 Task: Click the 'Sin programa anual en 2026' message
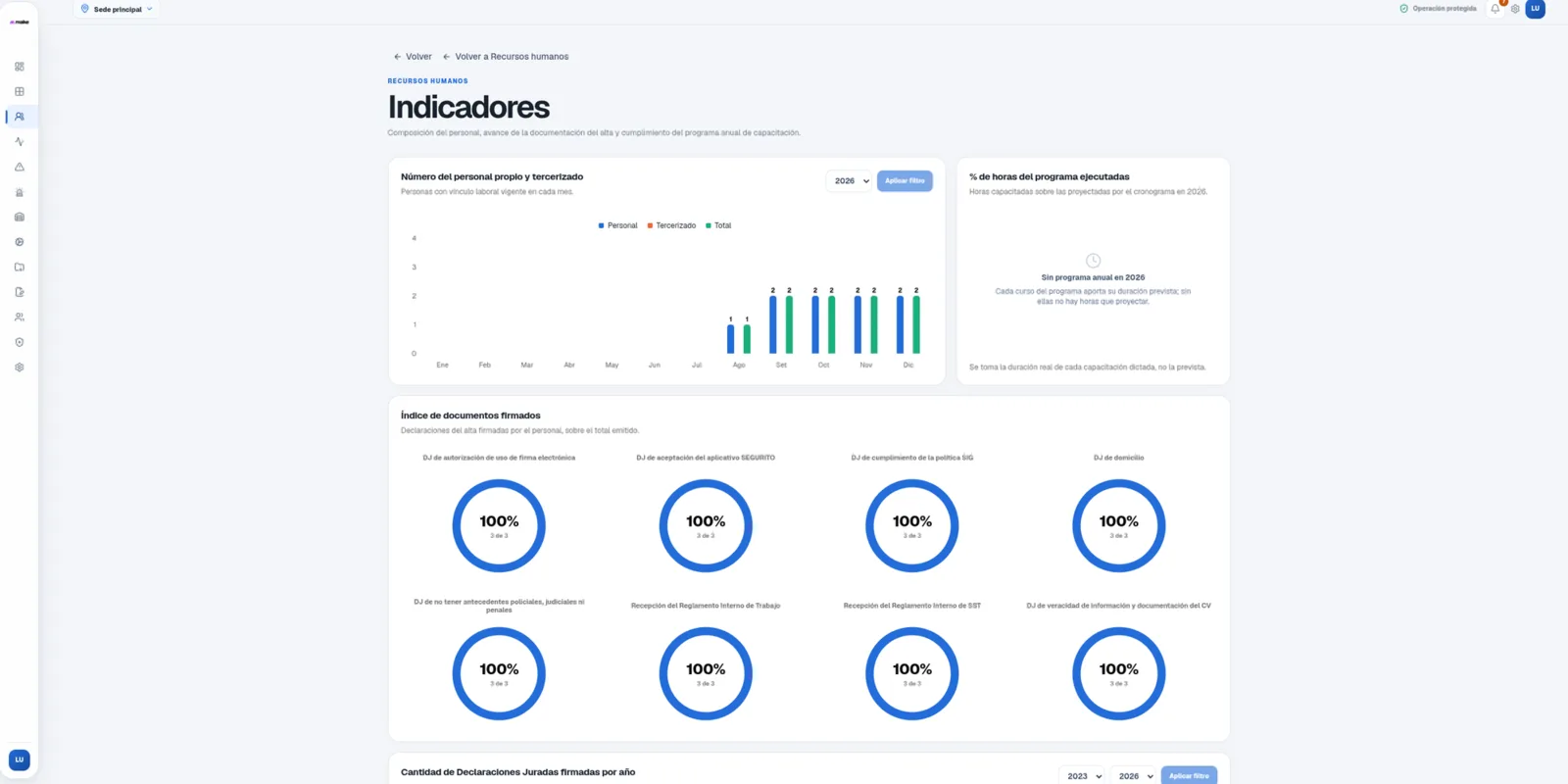(x=1093, y=277)
